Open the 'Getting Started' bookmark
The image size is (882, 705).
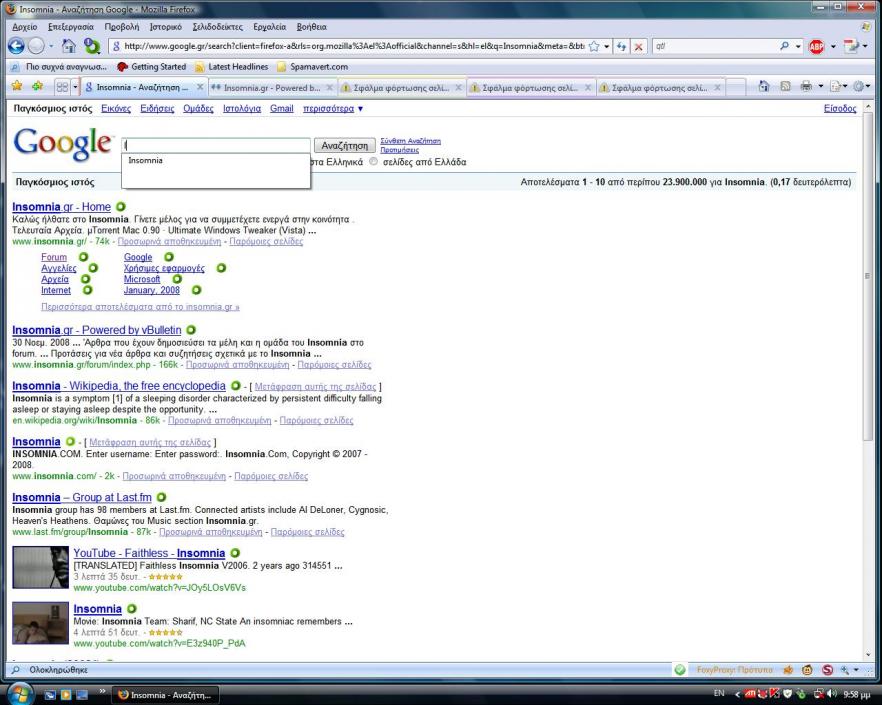(x=151, y=66)
